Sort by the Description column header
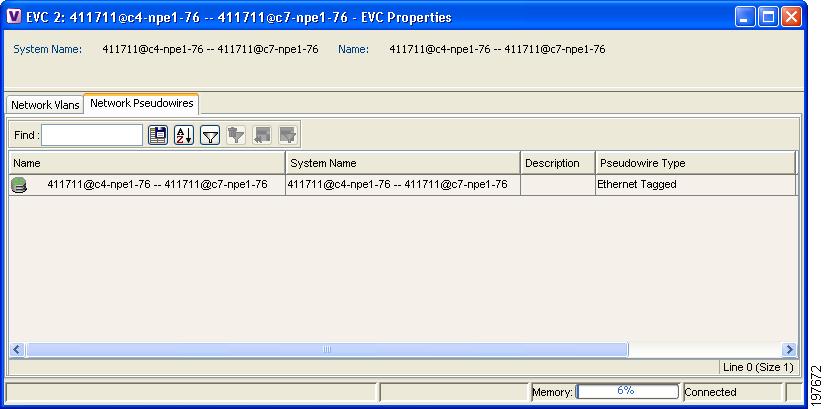Screen dimensions: 824x409 click(x=558, y=163)
